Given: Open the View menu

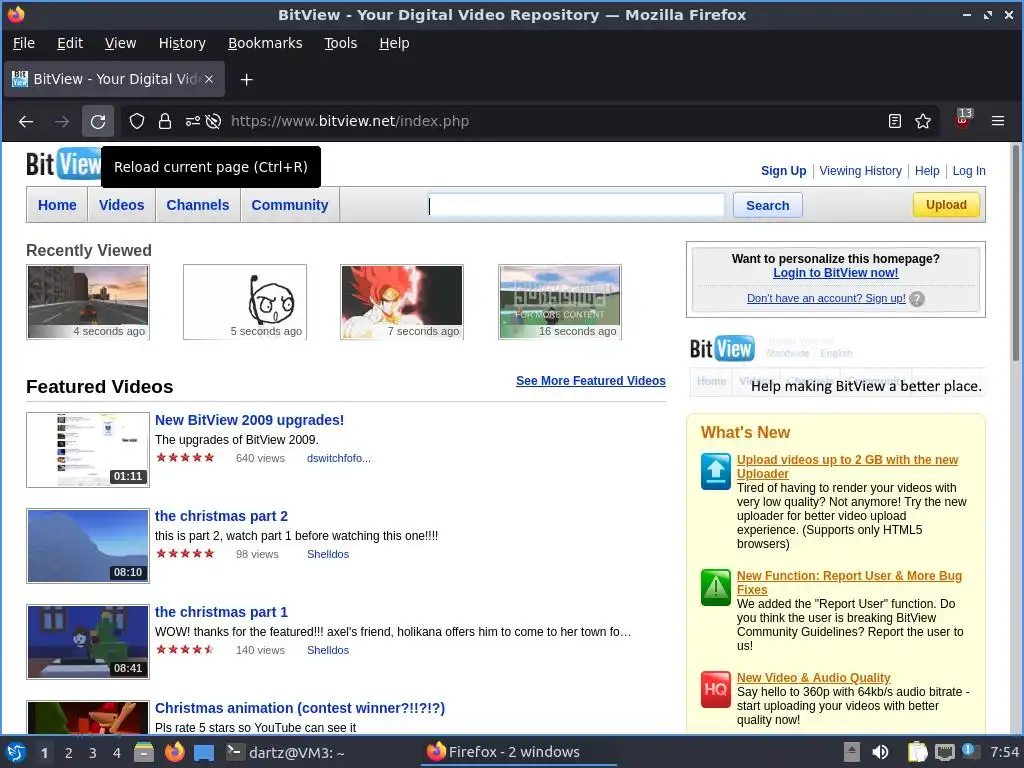Looking at the screenshot, I should pyautogui.click(x=120, y=43).
